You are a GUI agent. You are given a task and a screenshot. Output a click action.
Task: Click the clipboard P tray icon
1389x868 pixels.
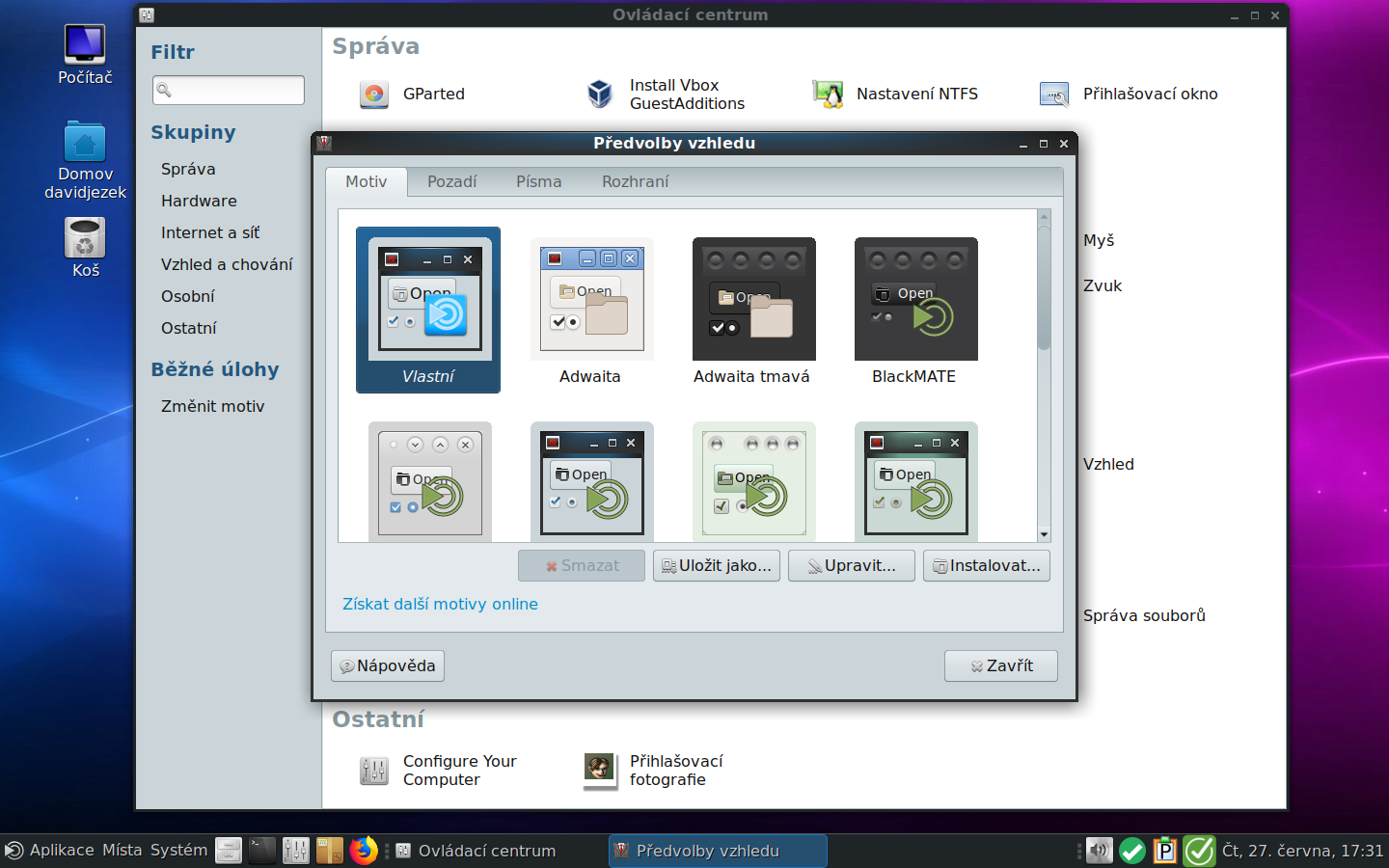pyautogui.click(x=1165, y=851)
